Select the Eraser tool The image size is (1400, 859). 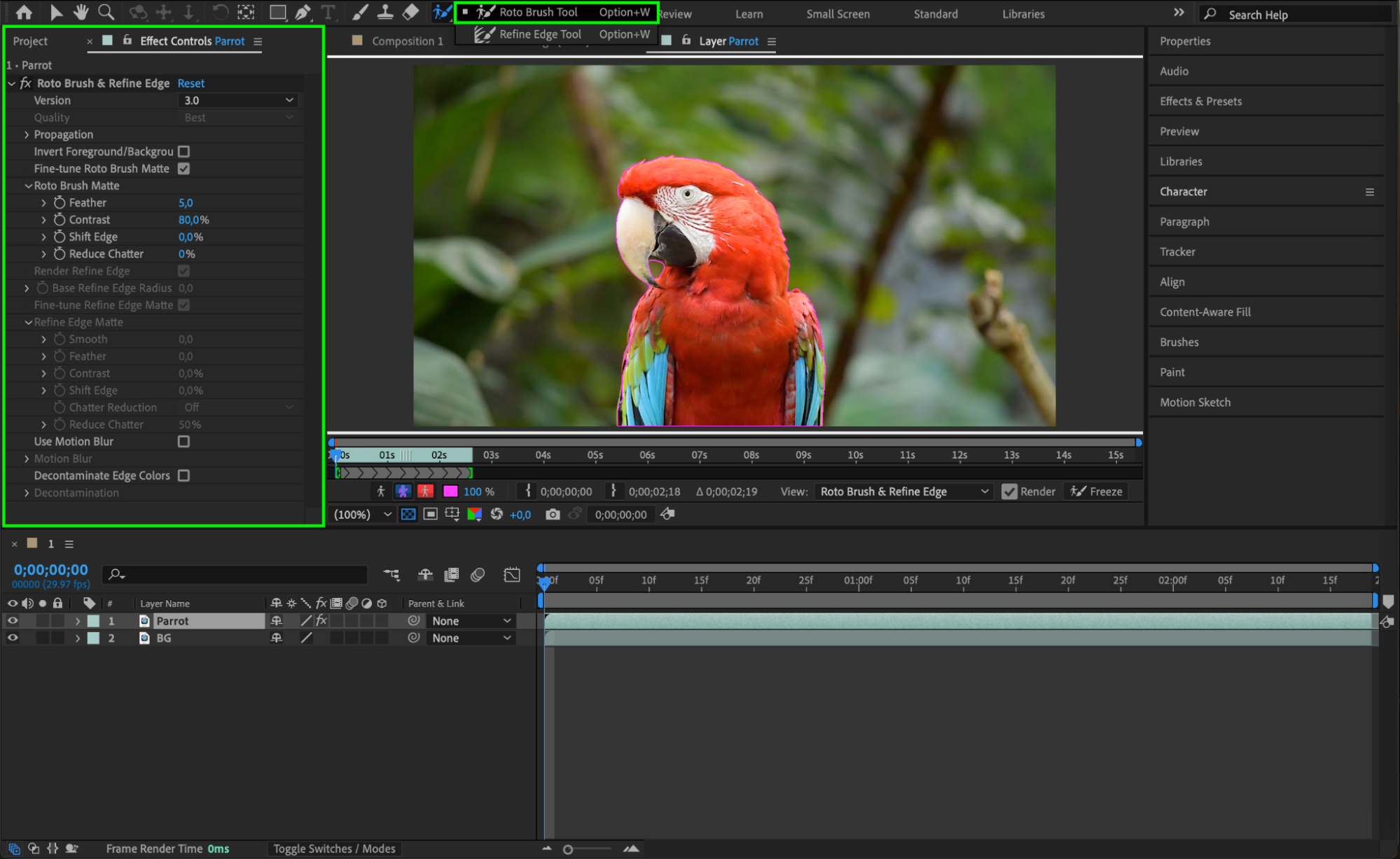pos(410,12)
